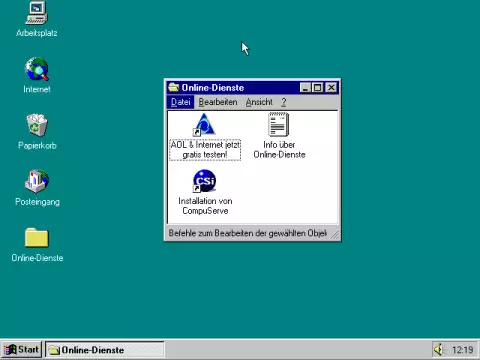Open the Datei menu
The height and width of the screenshot is (360, 480).
click(180, 102)
